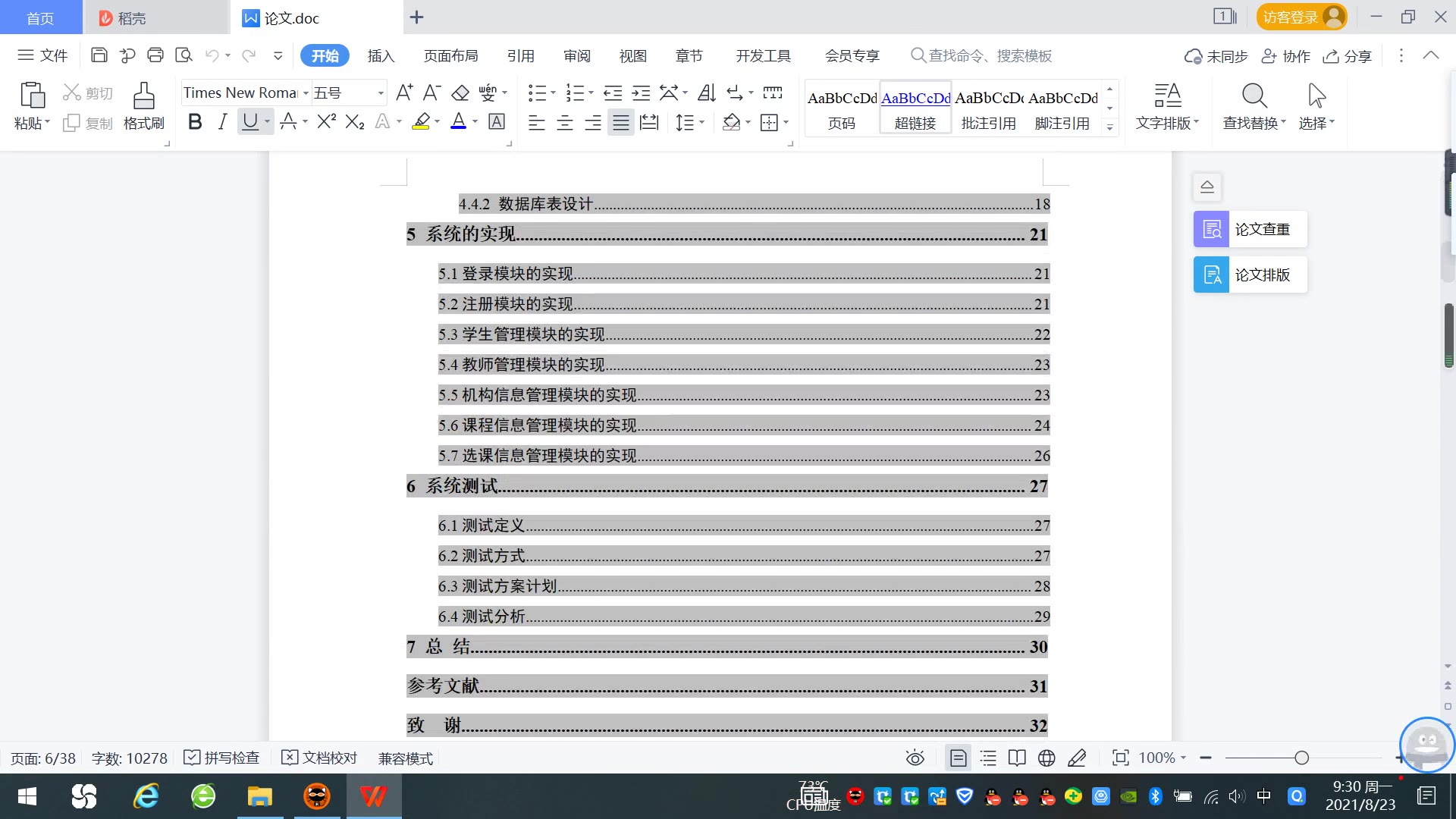The height and width of the screenshot is (819, 1456).
Task: Open zoom percentage 100% dropdown
Action: 1183,758
